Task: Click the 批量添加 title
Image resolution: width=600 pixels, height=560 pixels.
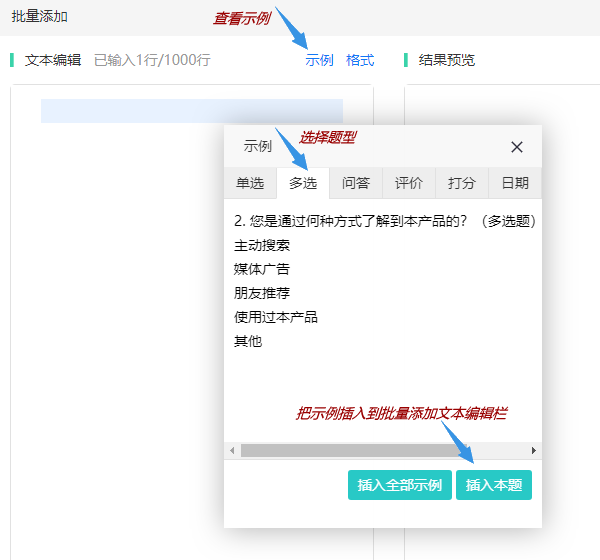Action: pyautogui.click(x=40, y=17)
